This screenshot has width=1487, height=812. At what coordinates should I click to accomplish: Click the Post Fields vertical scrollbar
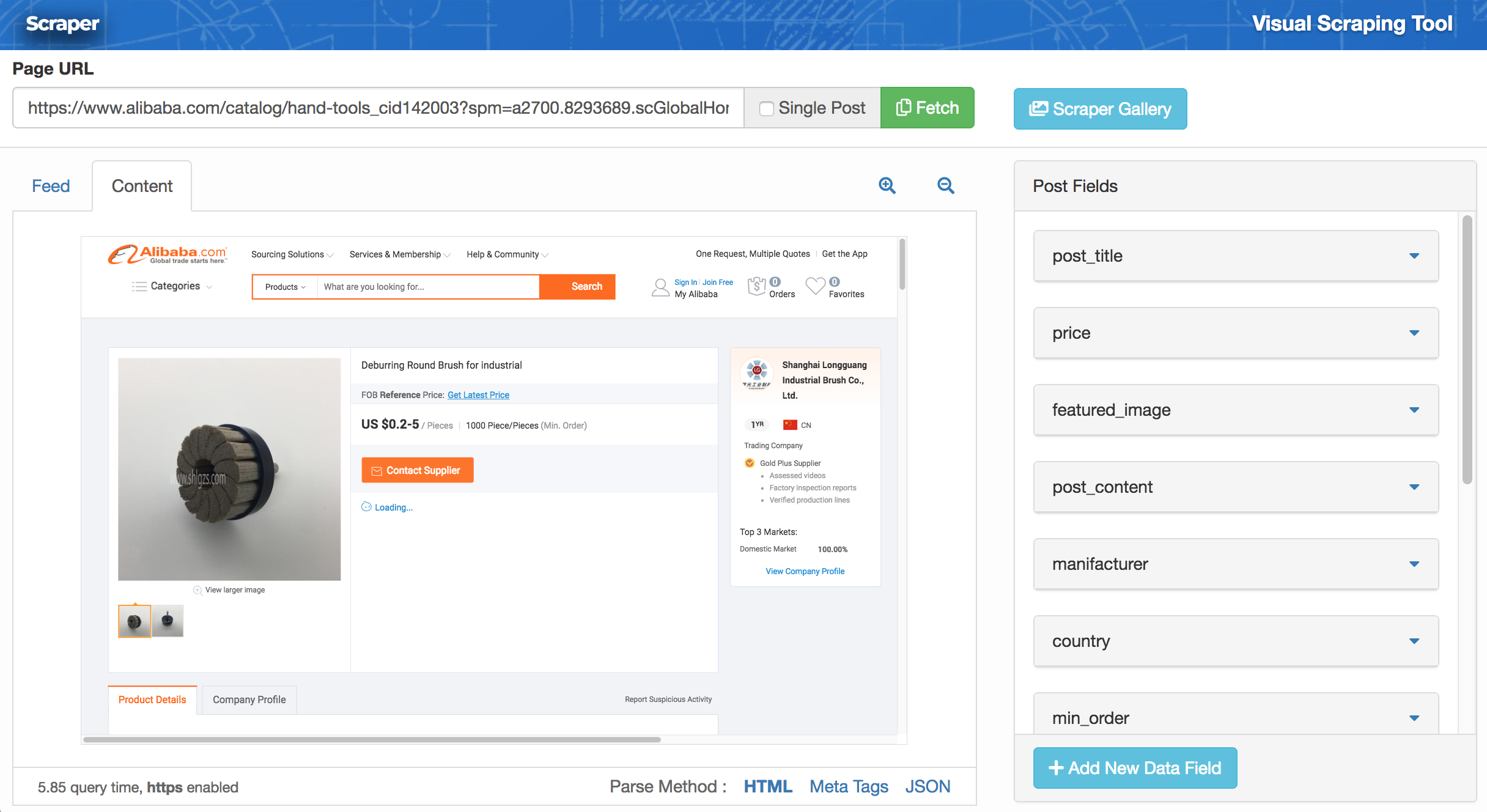1467,350
